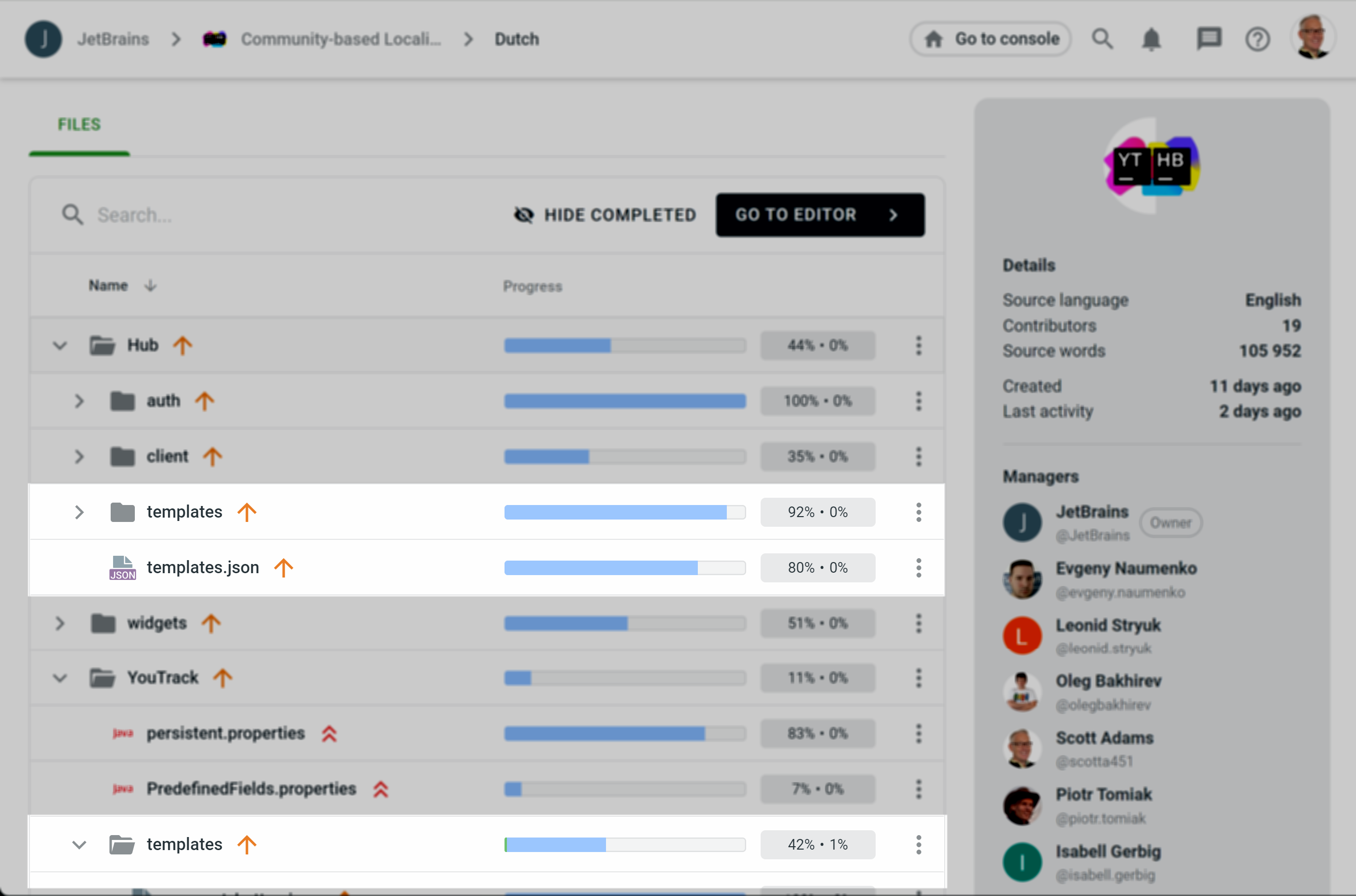The image size is (1356, 896).
Task: Open the messages chat icon
Action: pyautogui.click(x=1210, y=39)
